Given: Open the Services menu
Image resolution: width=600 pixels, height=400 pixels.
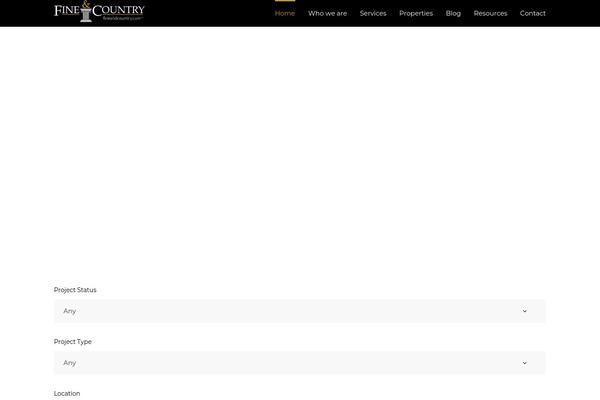Looking at the screenshot, I should [x=373, y=13].
